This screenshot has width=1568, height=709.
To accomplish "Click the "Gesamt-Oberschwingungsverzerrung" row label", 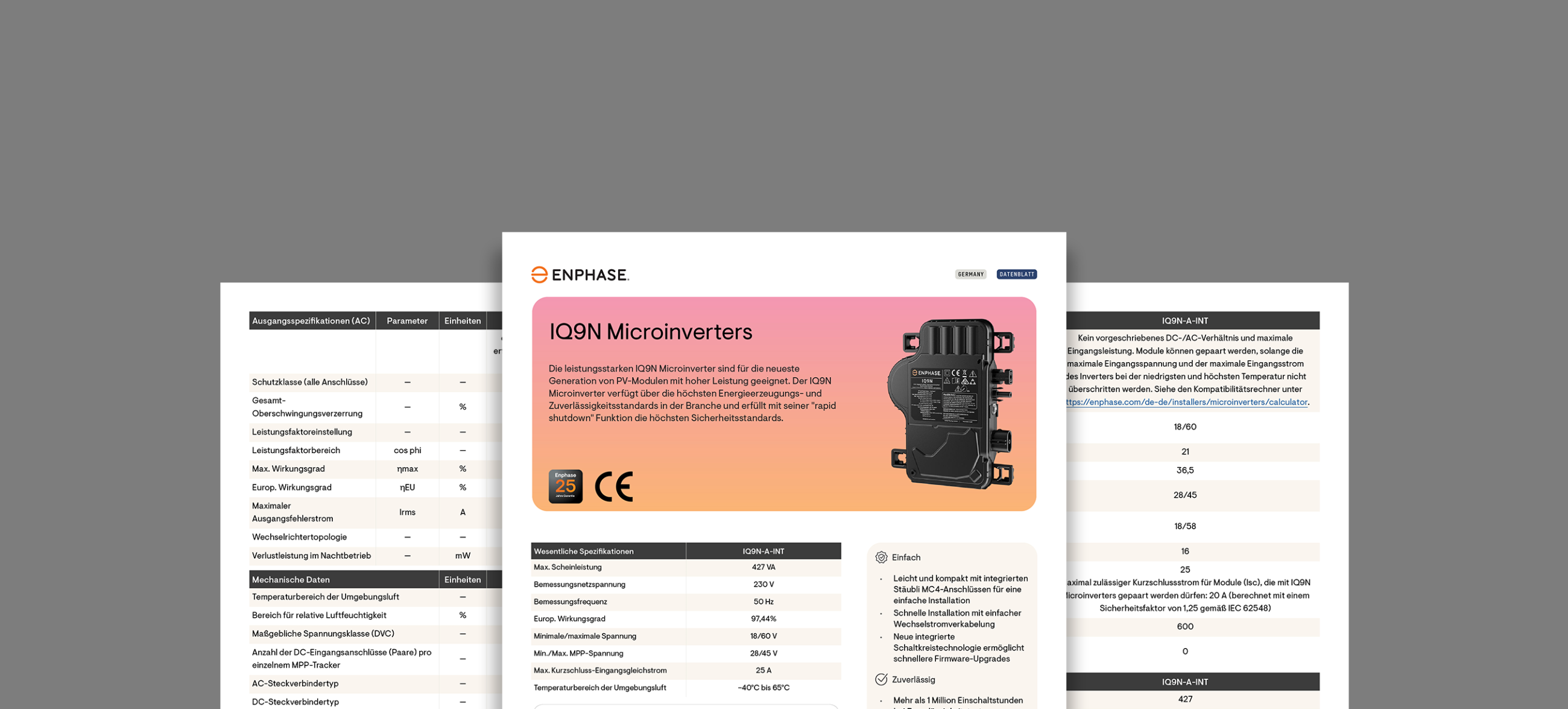I will [308, 407].
